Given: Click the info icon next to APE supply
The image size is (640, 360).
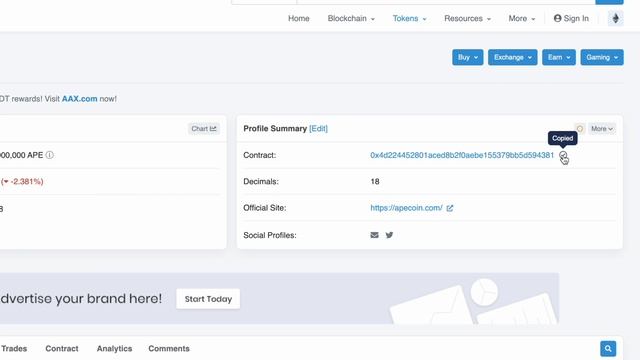Looking at the screenshot, I should click(x=49, y=155).
